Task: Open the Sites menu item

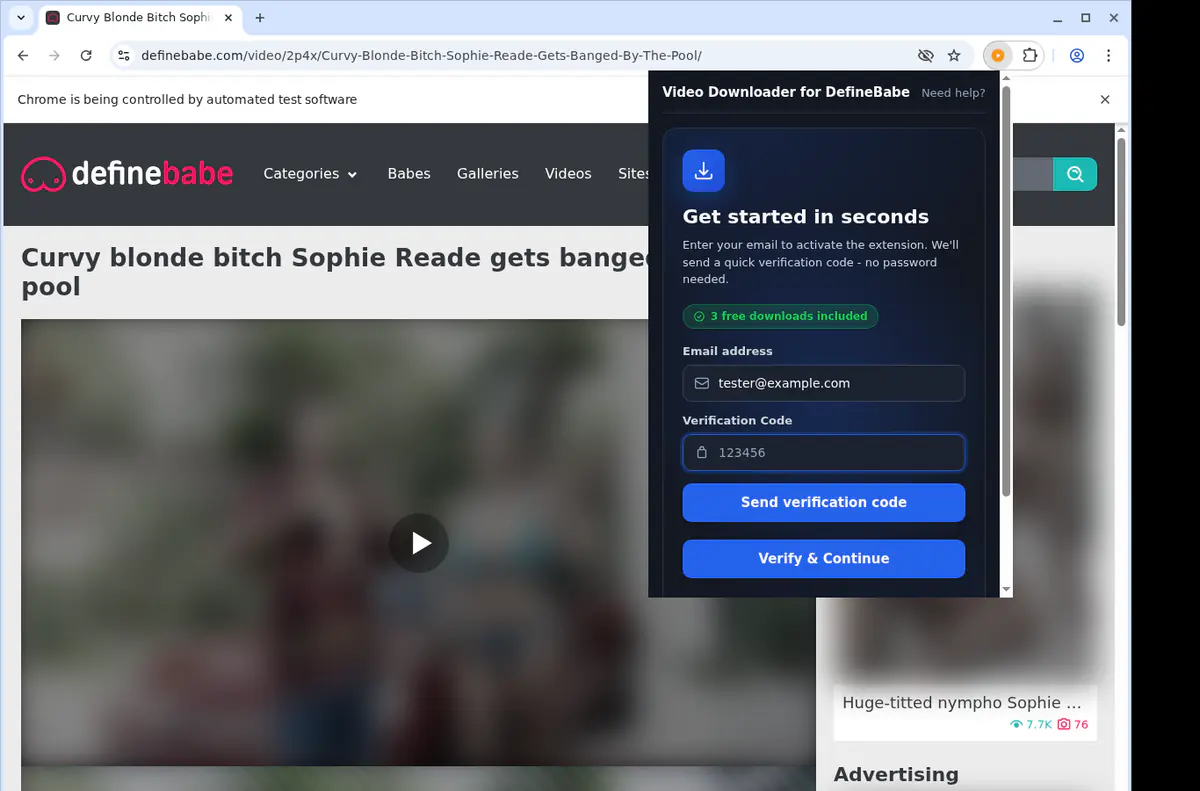Action: coord(633,174)
